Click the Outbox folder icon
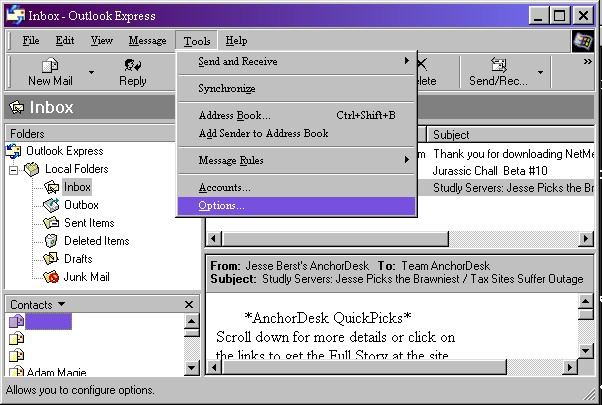This screenshot has width=602, height=405. 51,205
